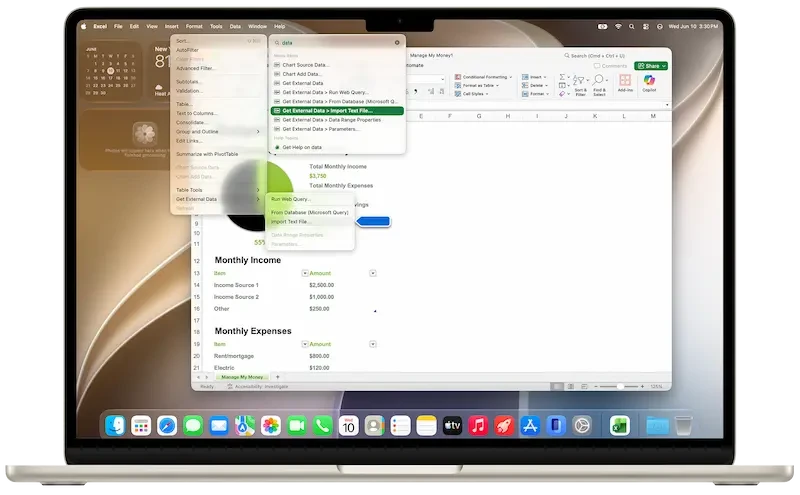Expand Get External Data in Data menu

218,199
